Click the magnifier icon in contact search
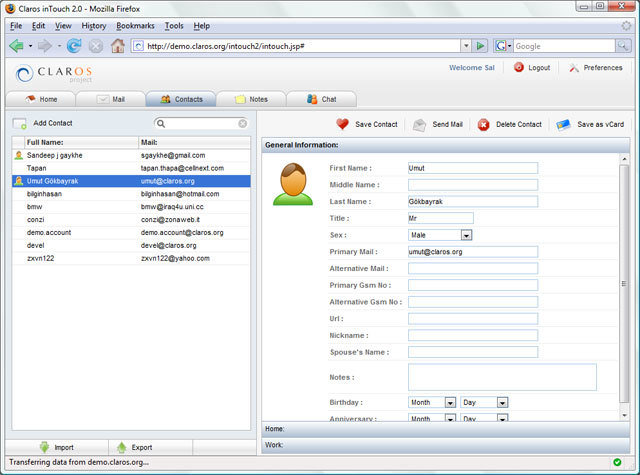640x475 pixels. click(x=161, y=124)
